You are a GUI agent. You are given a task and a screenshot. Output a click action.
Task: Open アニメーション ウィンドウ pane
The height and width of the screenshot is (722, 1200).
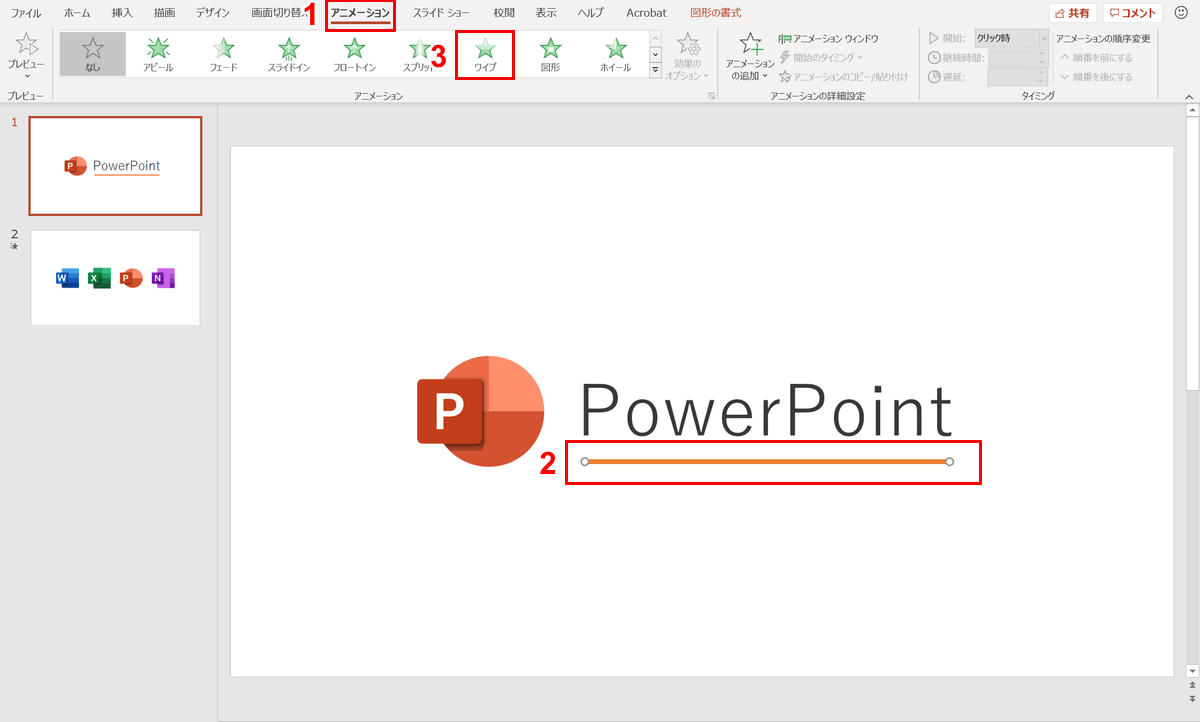click(x=829, y=38)
